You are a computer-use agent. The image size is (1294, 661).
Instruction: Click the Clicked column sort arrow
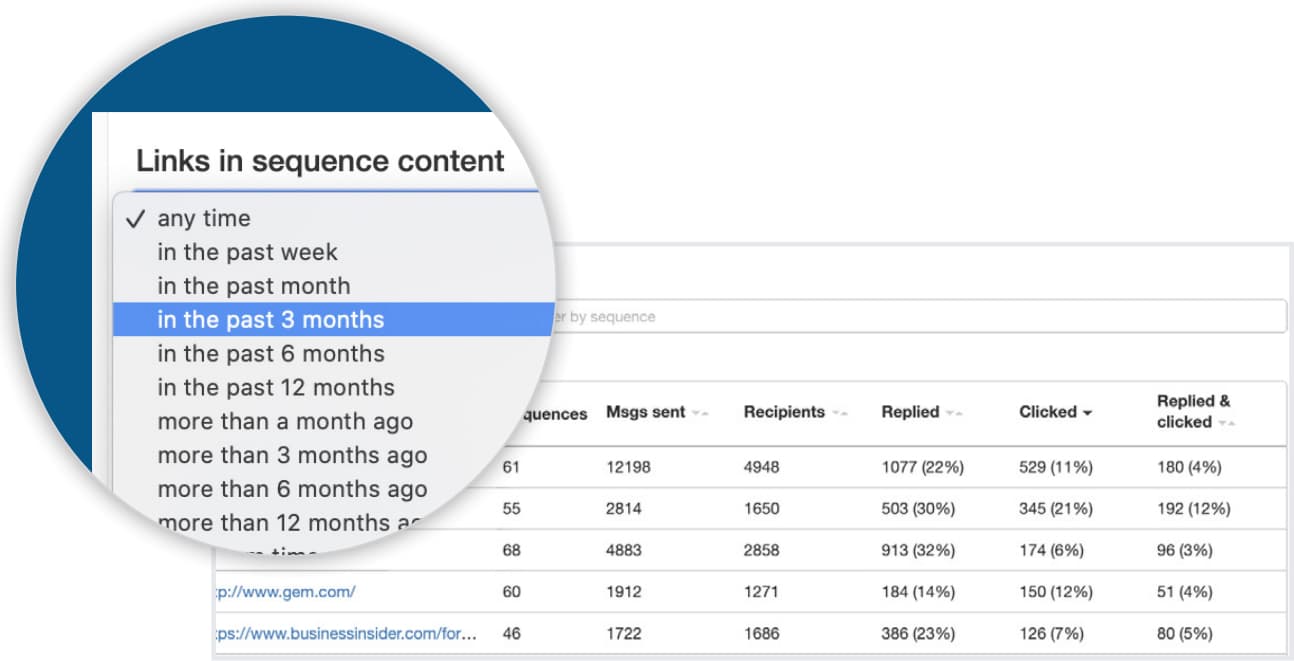click(x=1085, y=410)
